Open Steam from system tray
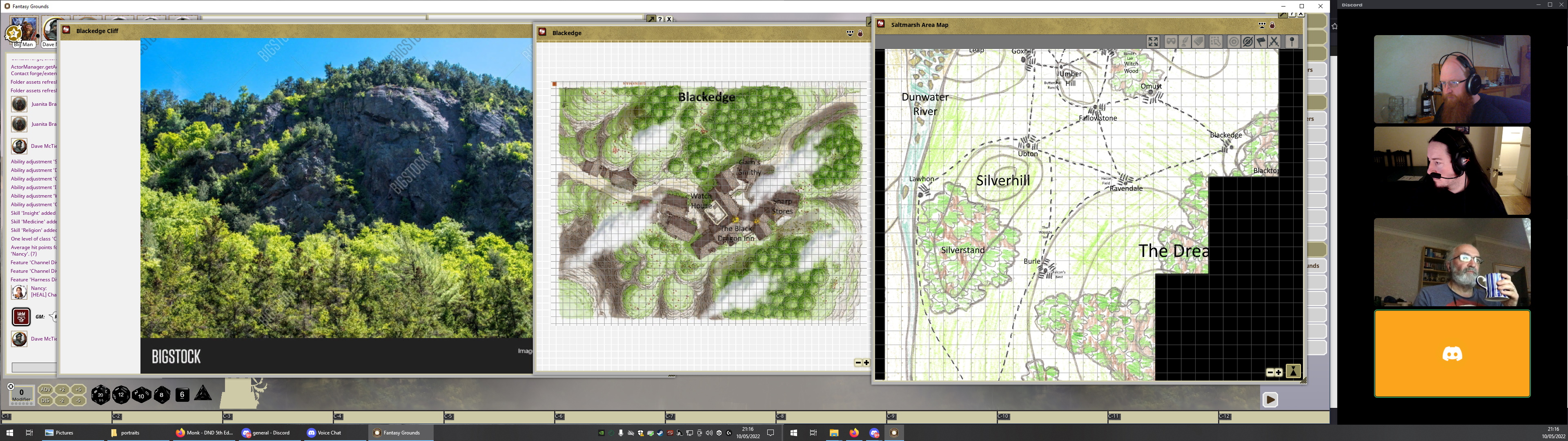The width and height of the screenshot is (1568, 441). 660,433
